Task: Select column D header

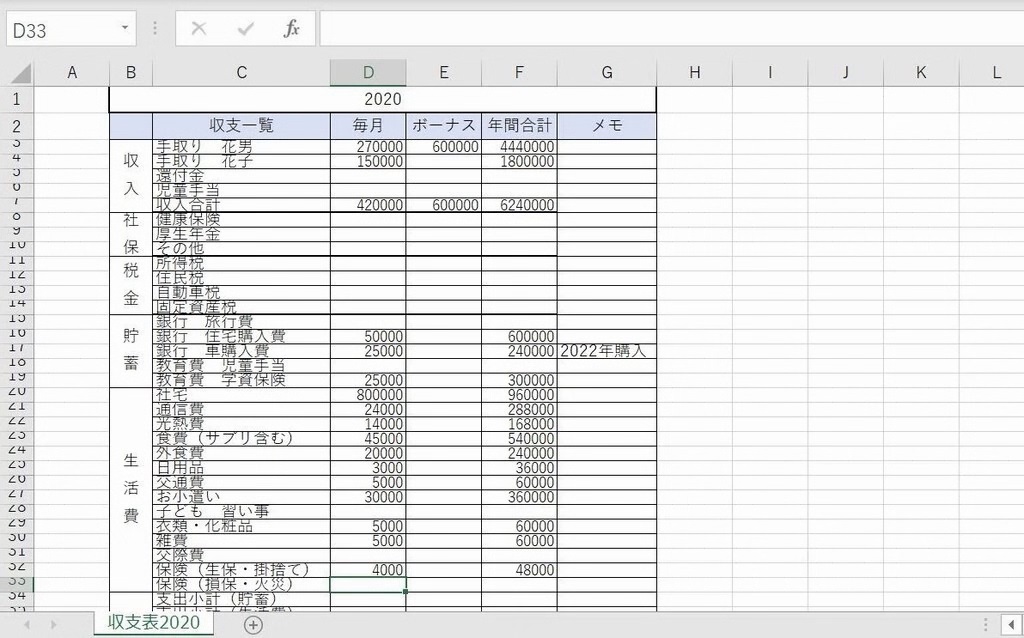Action: click(x=368, y=73)
